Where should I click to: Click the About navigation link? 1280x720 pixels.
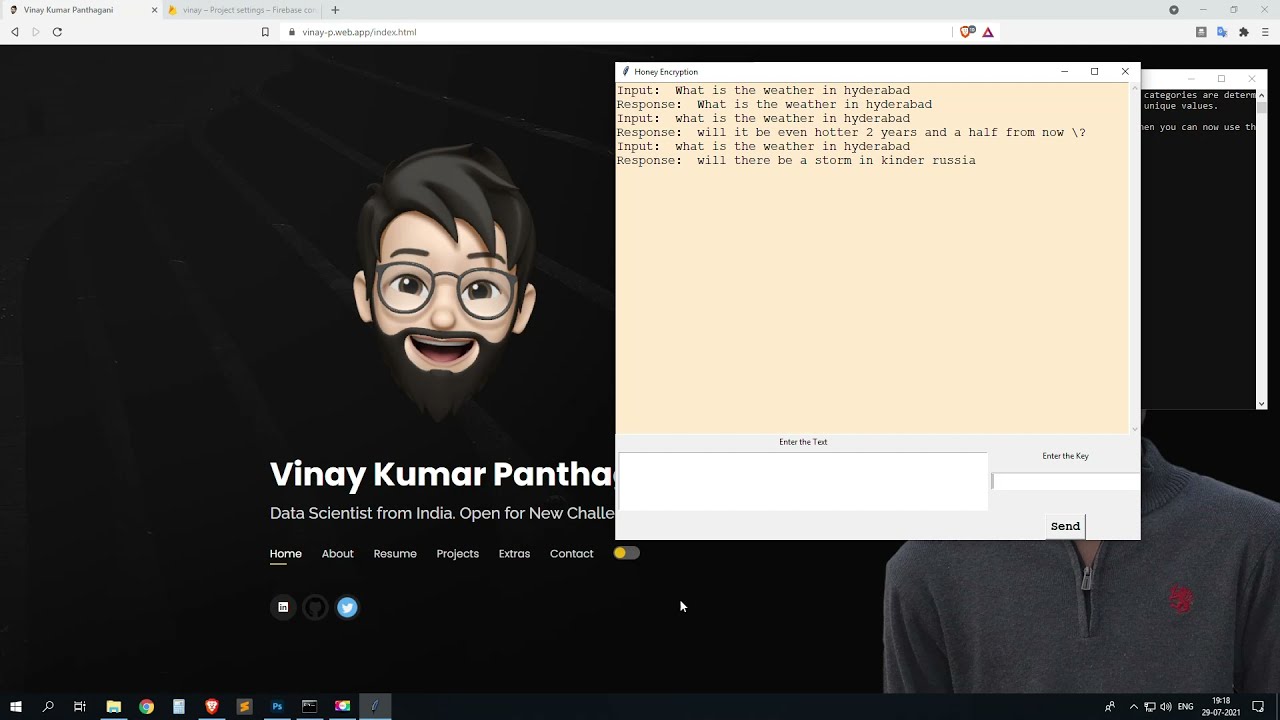pos(337,554)
